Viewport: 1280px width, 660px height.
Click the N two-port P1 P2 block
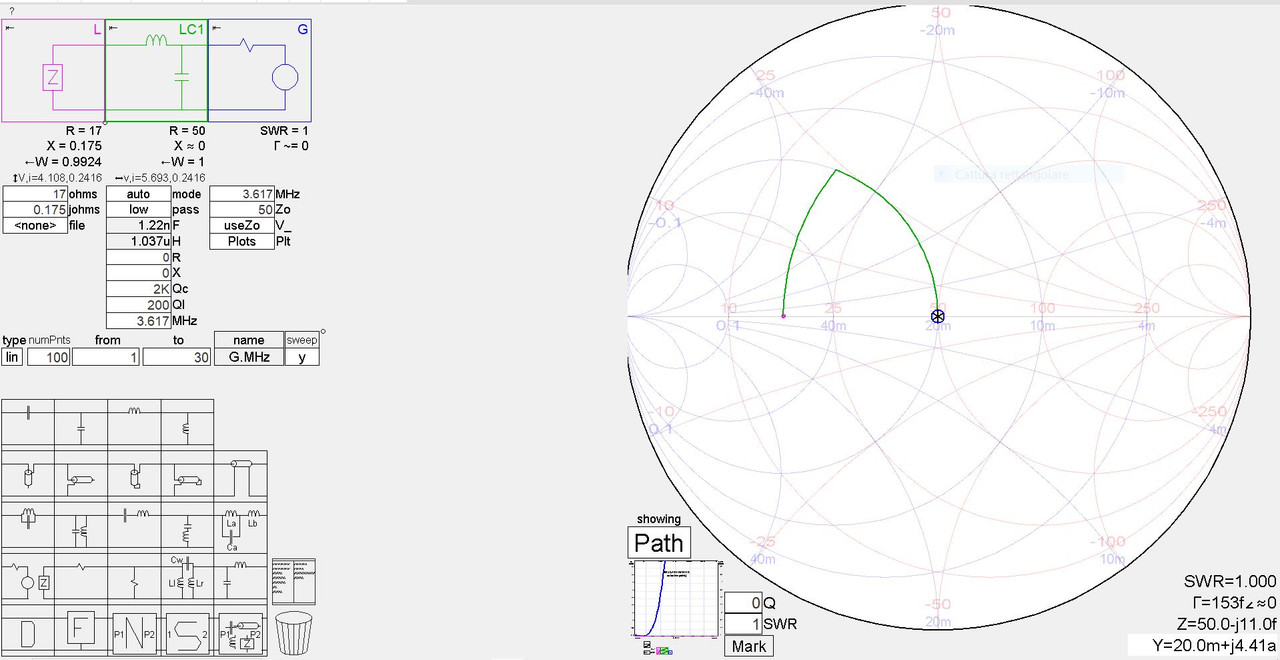(x=133, y=633)
